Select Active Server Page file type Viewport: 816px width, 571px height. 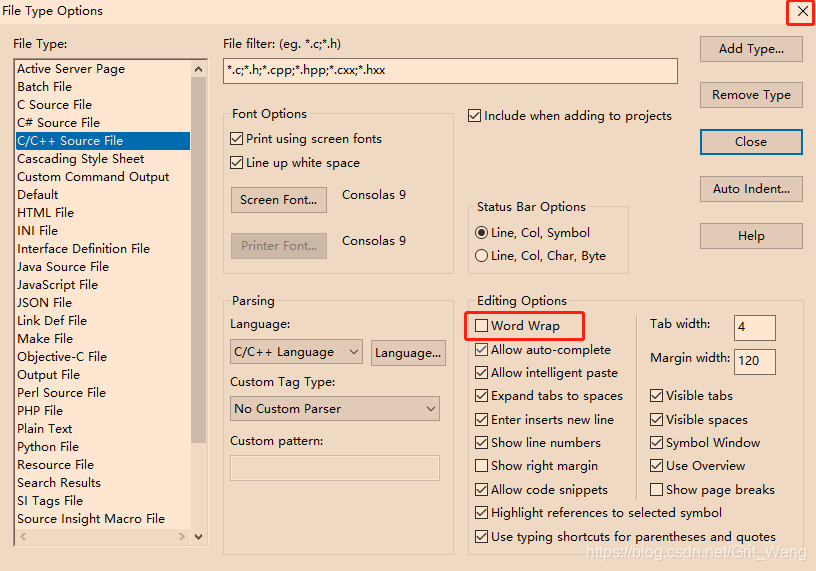[x=103, y=69]
